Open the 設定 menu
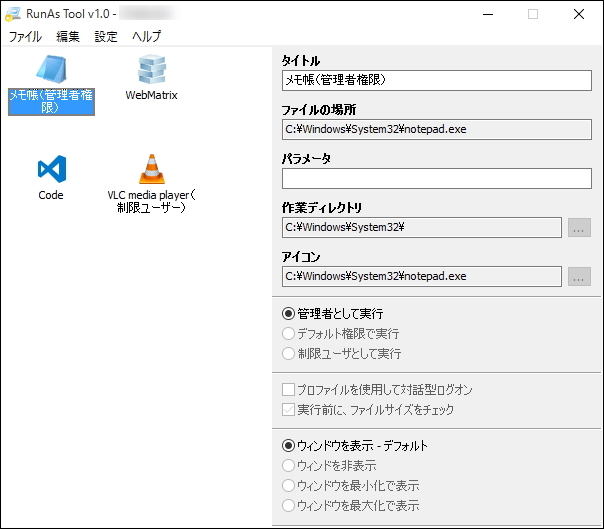Screen dimensions: 604x529 pos(106,37)
